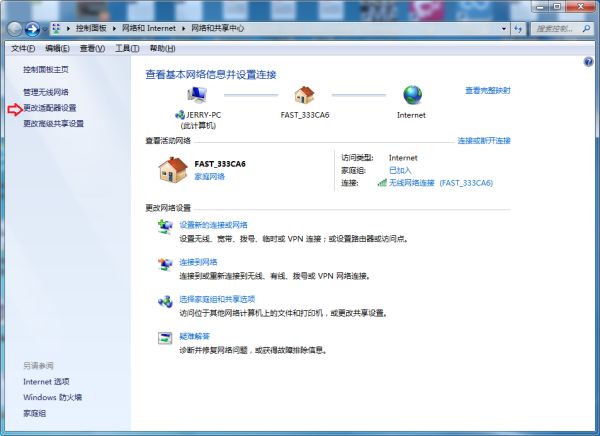Expand the arrow after 网络和 Internet breadcrumb
Screen dimensions: 600x436
pyautogui.click(x=183, y=28)
